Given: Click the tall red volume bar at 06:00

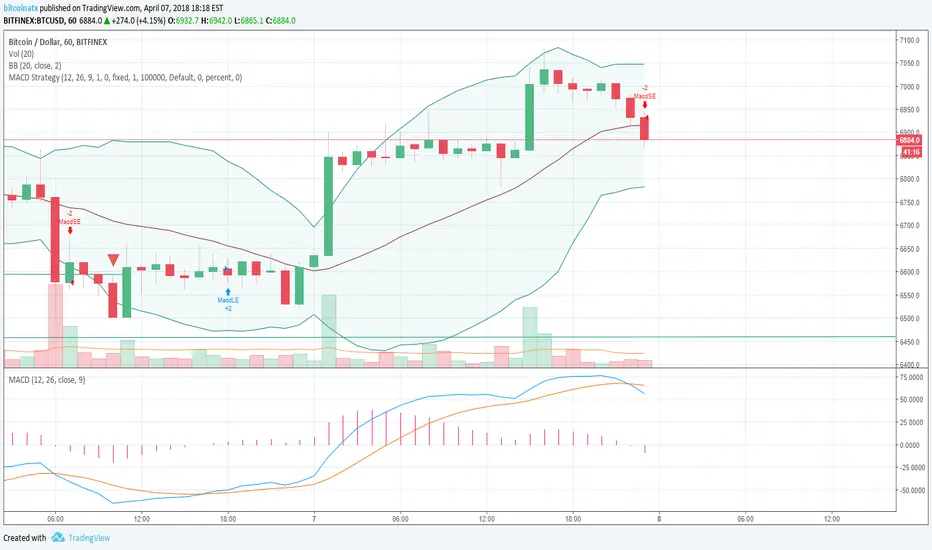Looking at the screenshot, I should click(55, 325).
